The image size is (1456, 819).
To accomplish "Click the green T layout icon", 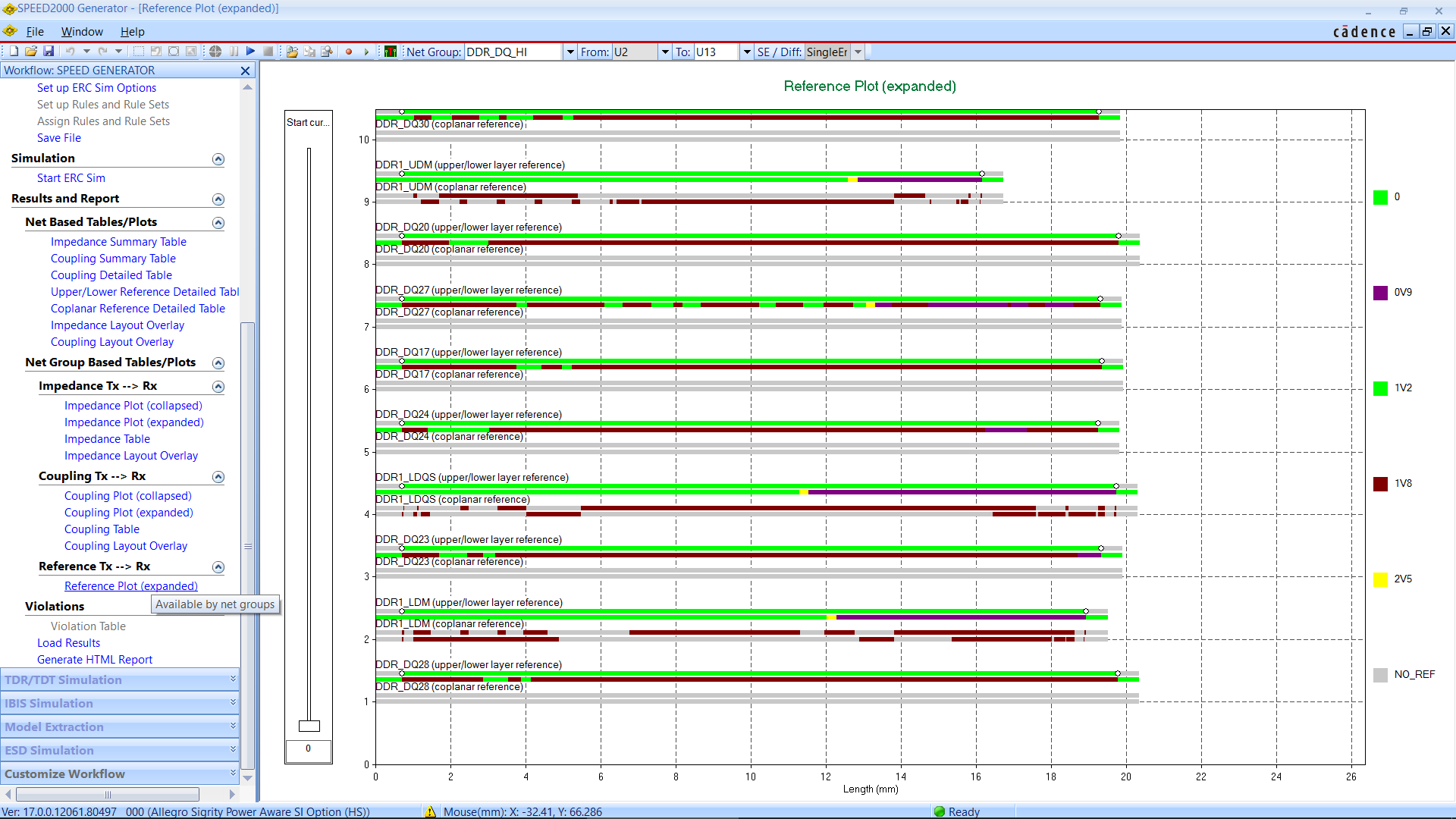I will pos(391,52).
